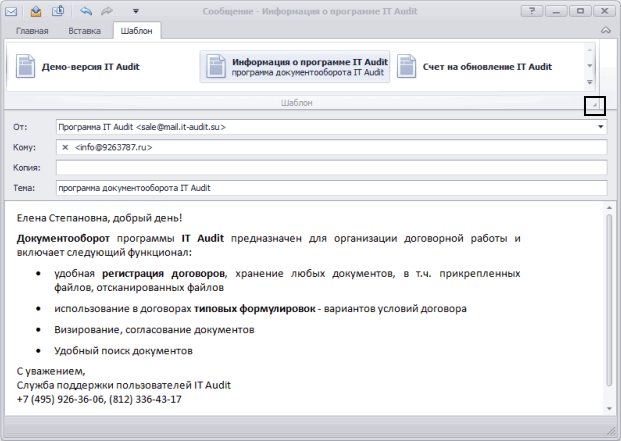Click document icon of Демо-версия template
This screenshot has width=621, height=441.
point(25,67)
